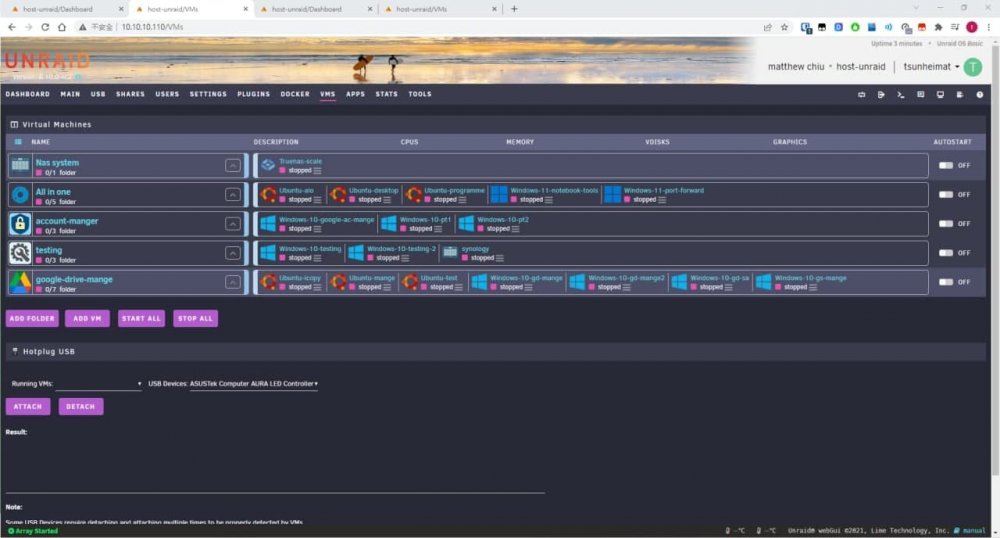Click the google-drive-mange Drive icon

(20, 282)
